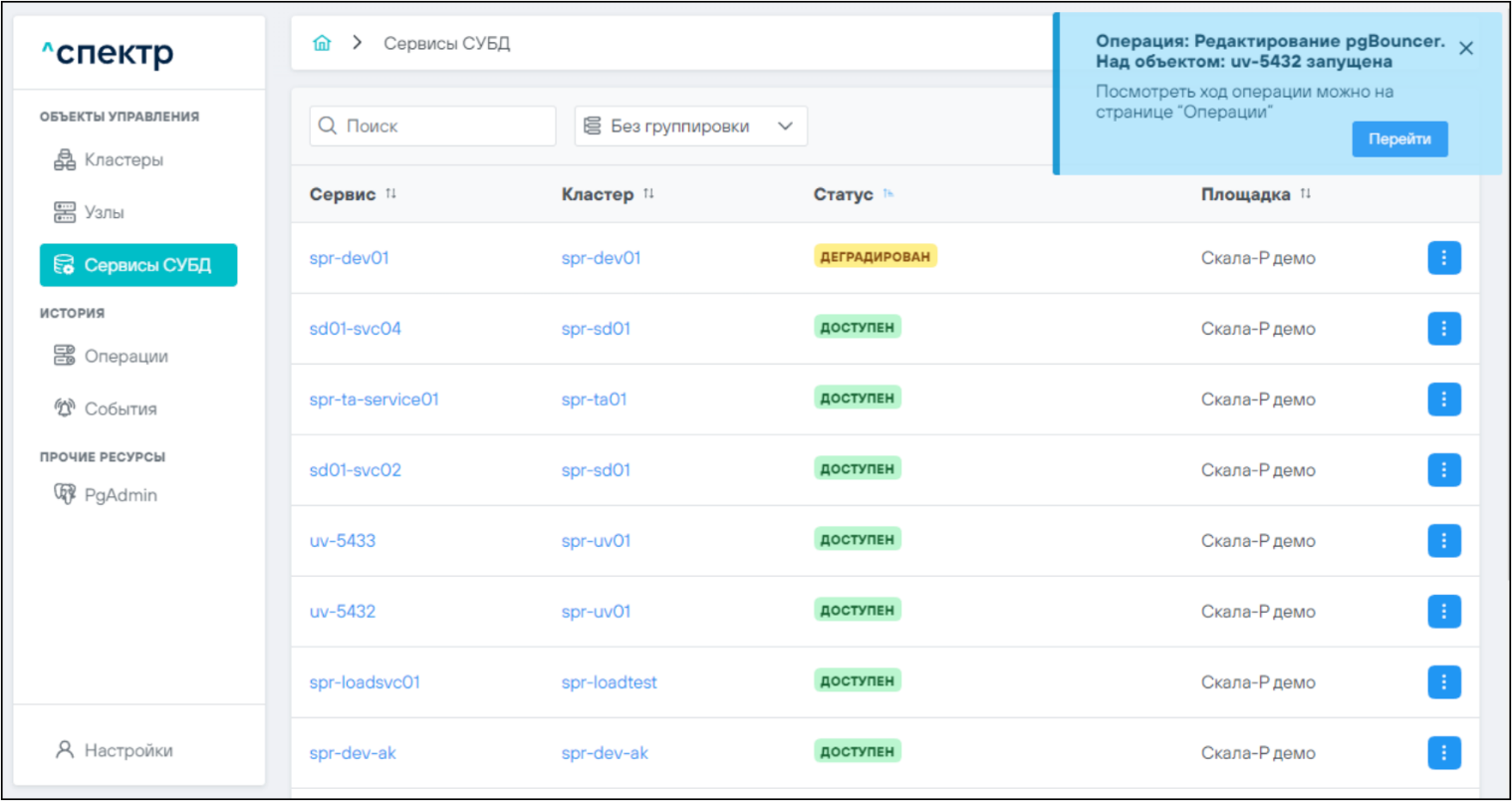The width and height of the screenshot is (1512, 801).
Task: Sort the table by Площадка column
Action: tap(1305, 194)
